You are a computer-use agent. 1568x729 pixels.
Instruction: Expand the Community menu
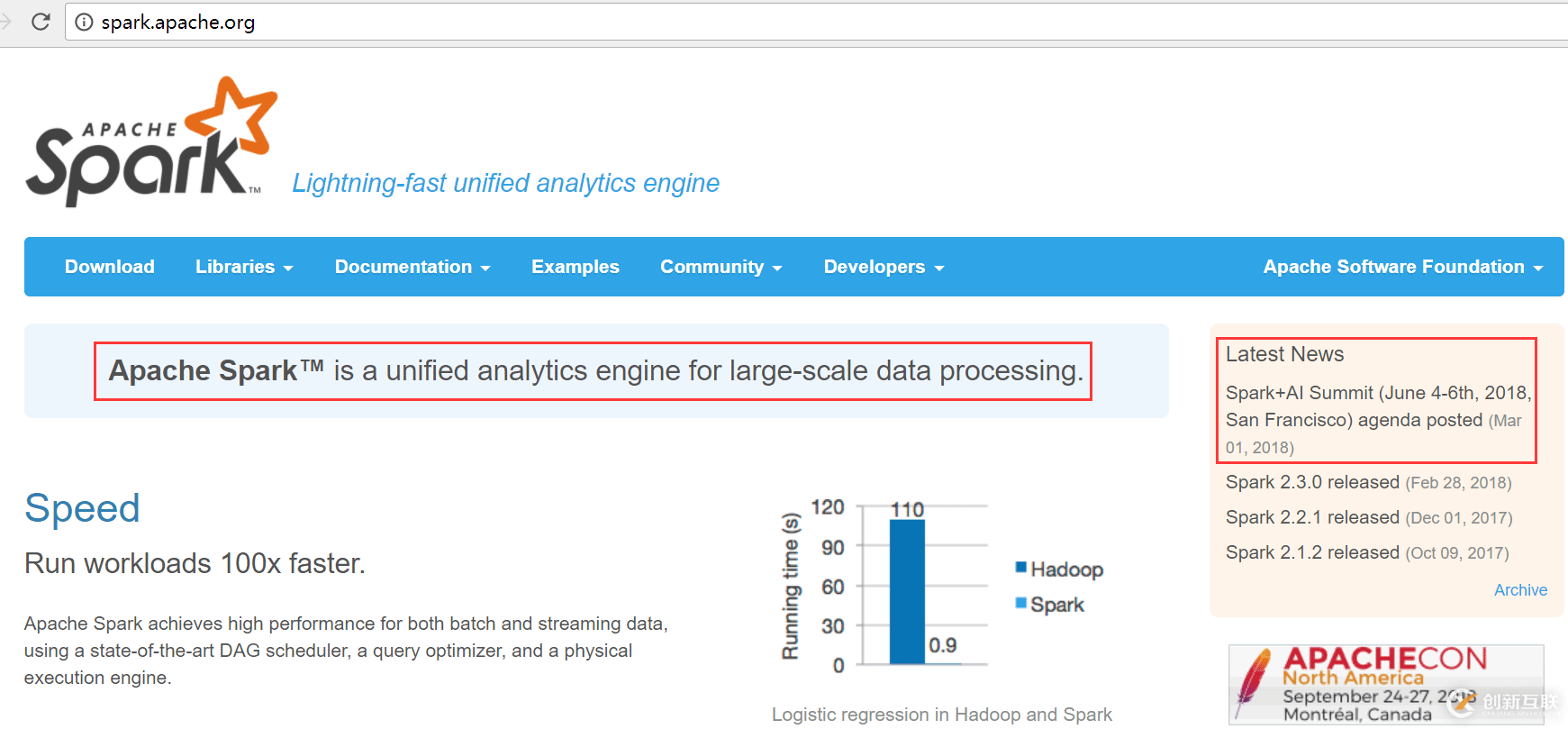721,267
